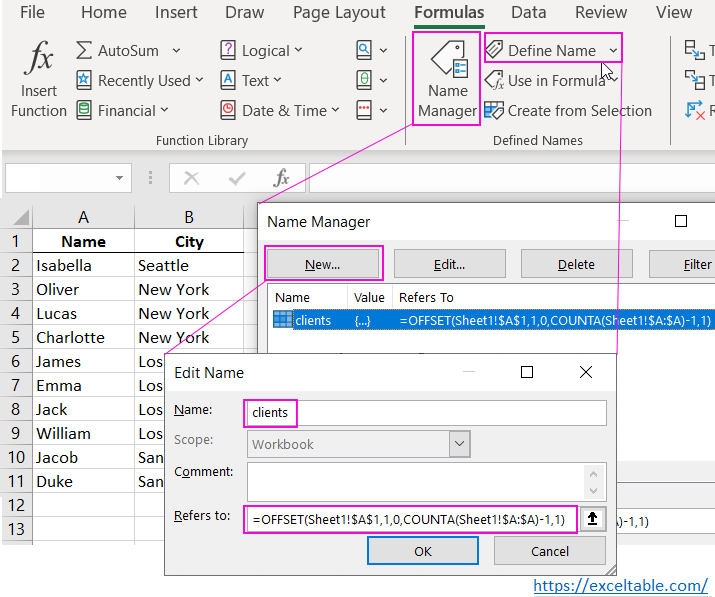The width and height of the screenshot is (715, 597).
Task: Click the AutoSum sigma icon
Action: (83, 50)
